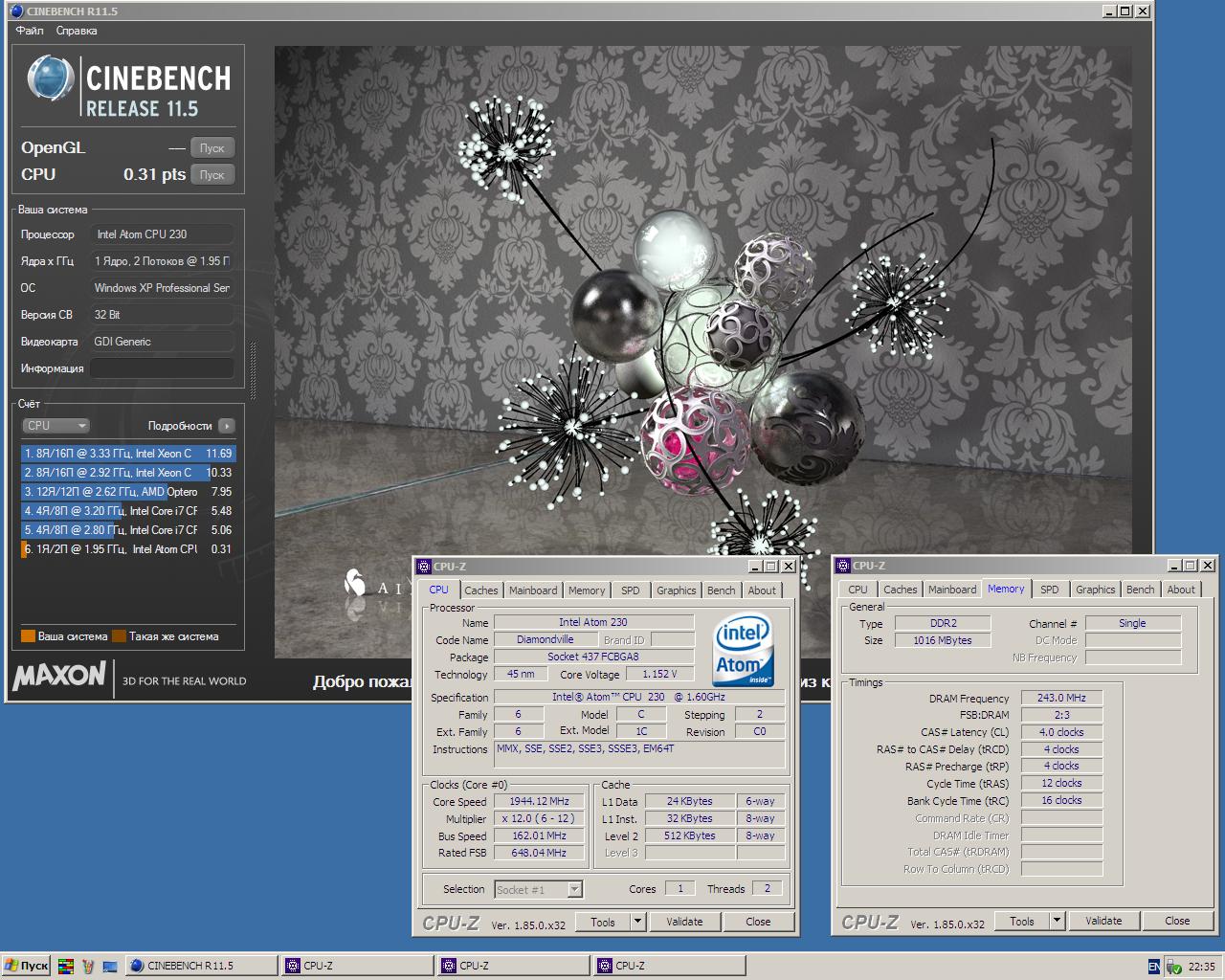Viewport: 1225px width, 980px height.
Task: Open the CPU ranking type dropdown
Action: [x=56, y=426]
